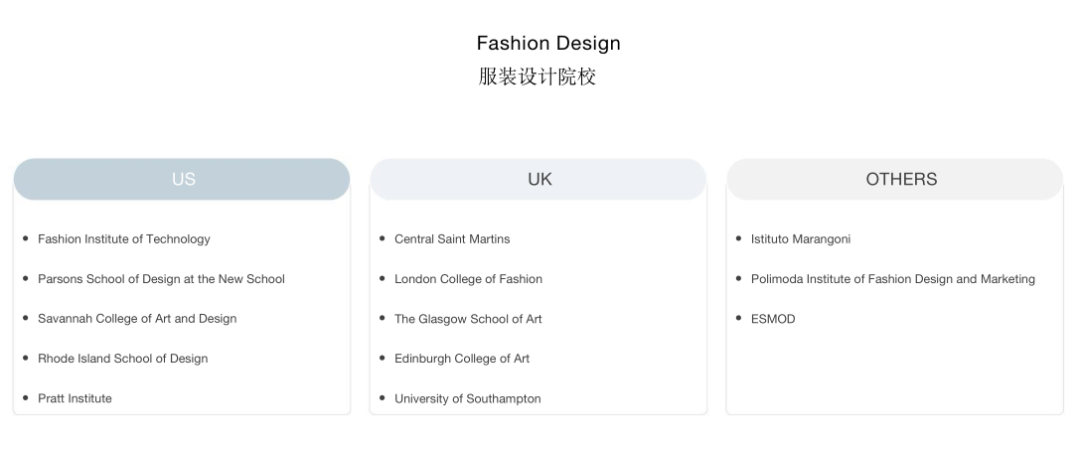Select University of Southampton

point(468,398)
